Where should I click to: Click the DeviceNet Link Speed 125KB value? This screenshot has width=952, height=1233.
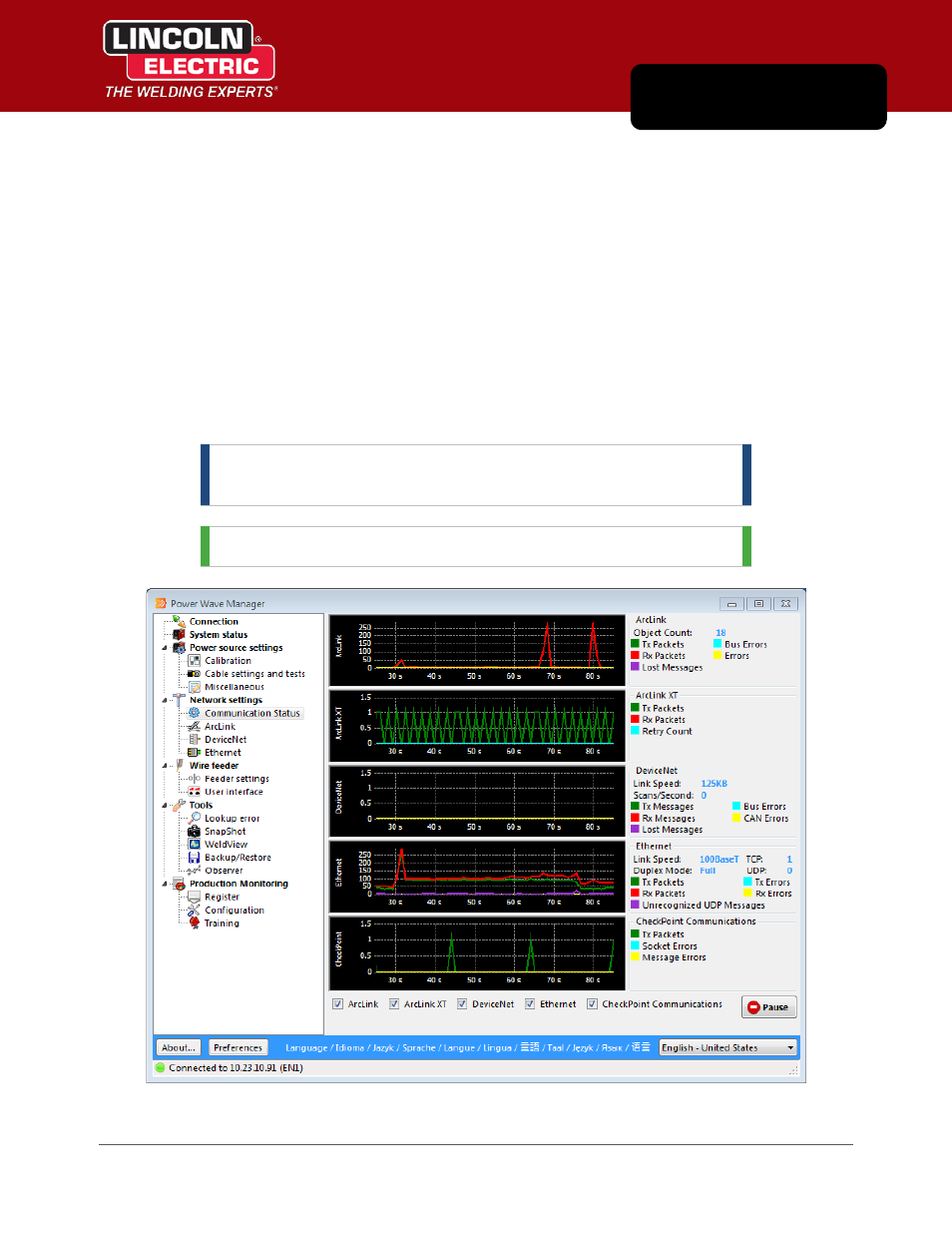(714, 784)
